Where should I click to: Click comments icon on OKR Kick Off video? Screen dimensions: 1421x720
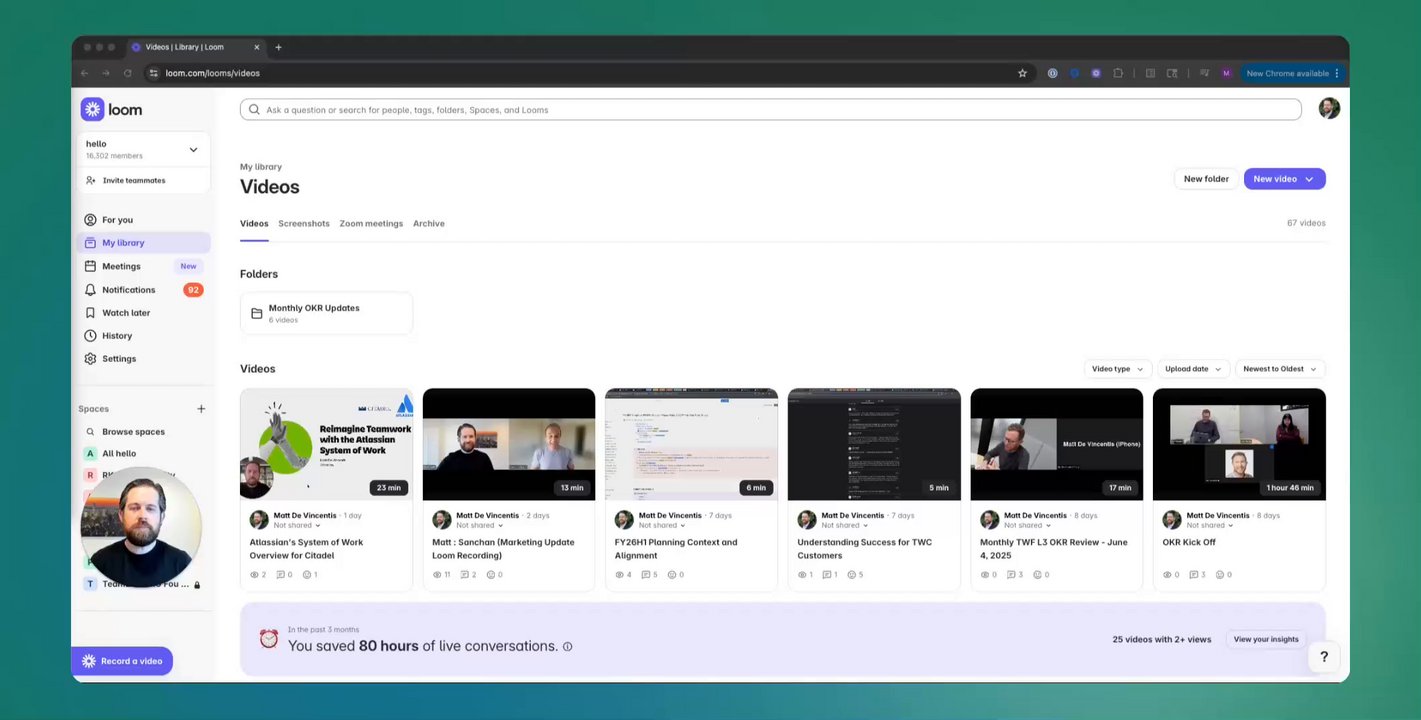click(x=1194, y=575)
